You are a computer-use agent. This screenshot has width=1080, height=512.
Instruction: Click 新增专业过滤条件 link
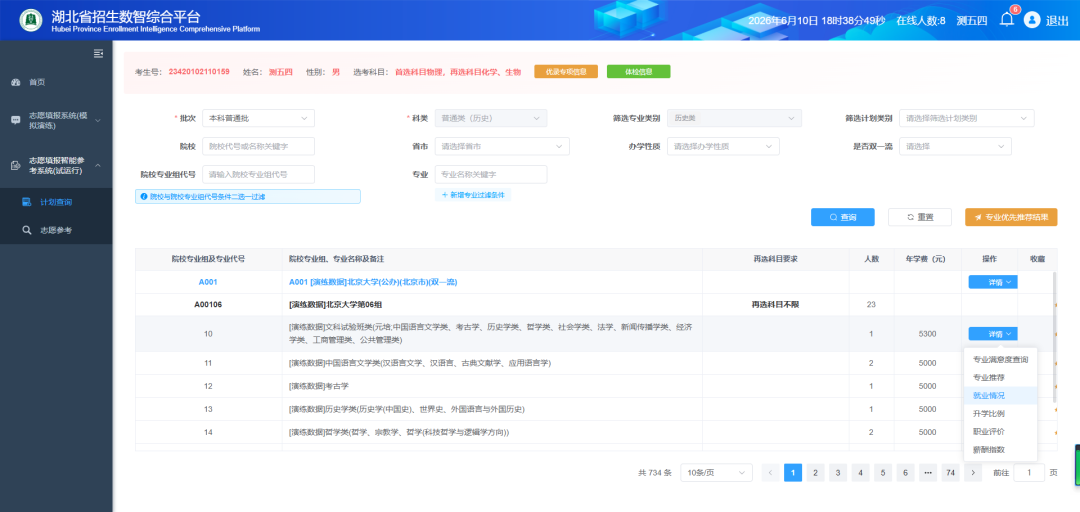point(473,195)
